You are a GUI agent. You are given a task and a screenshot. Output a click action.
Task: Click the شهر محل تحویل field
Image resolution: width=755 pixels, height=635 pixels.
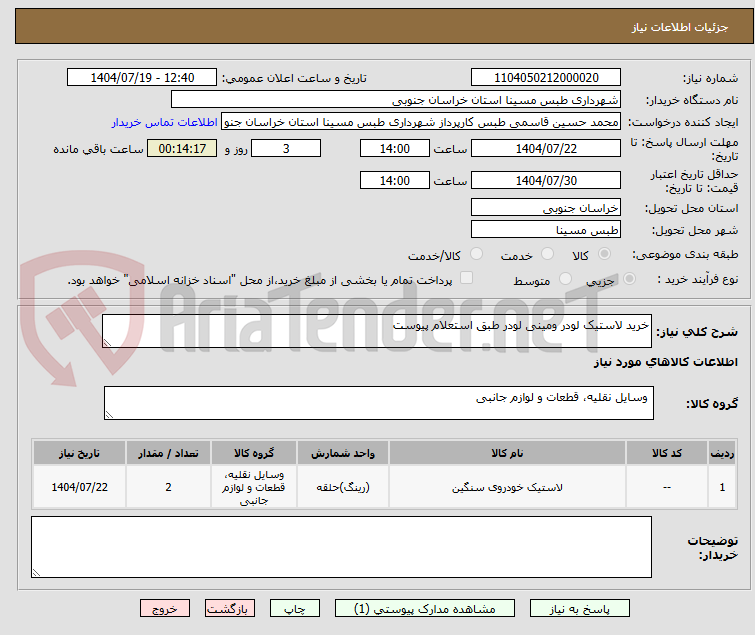546,230
